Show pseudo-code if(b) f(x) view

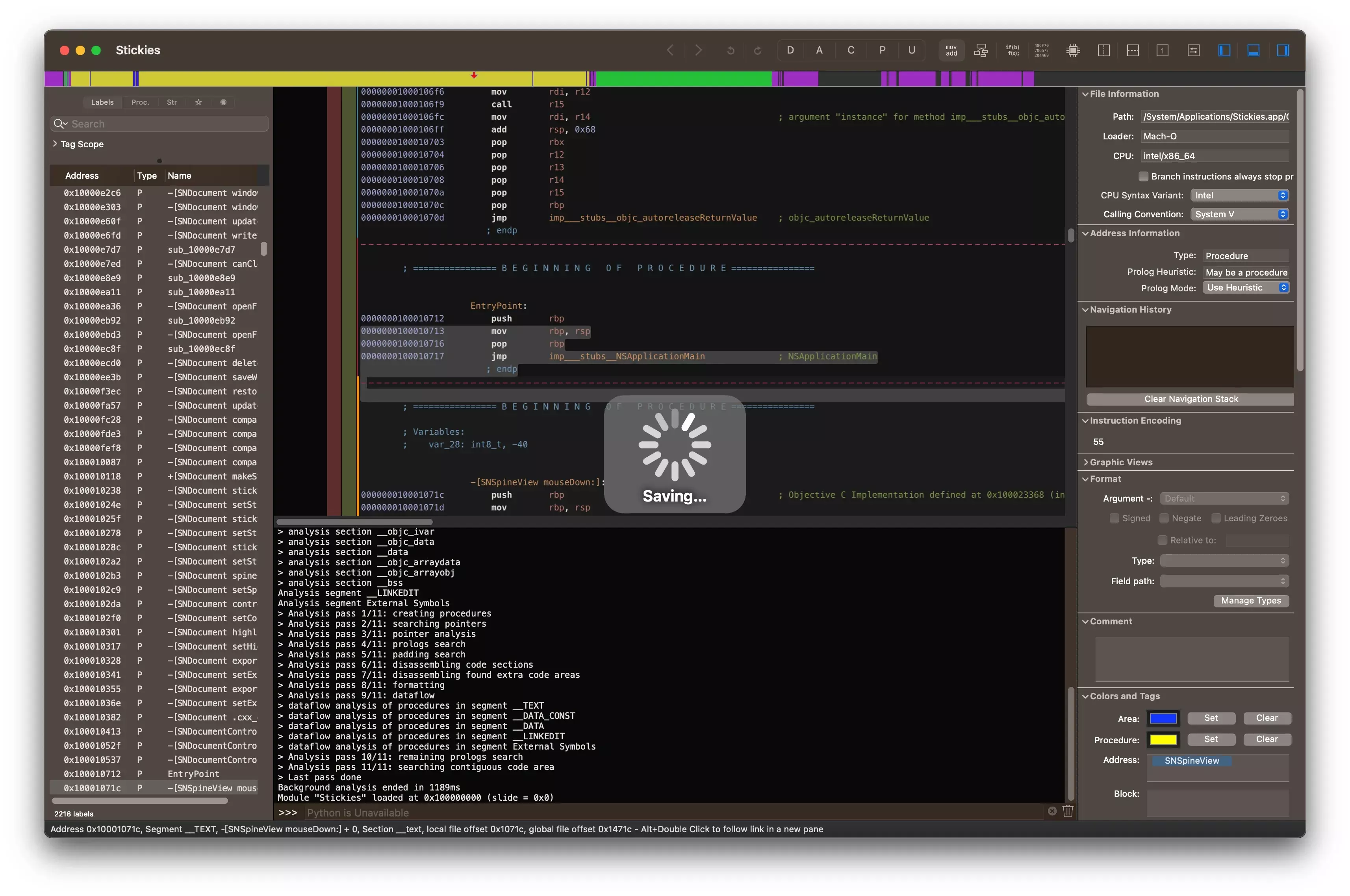(1012, 50)
